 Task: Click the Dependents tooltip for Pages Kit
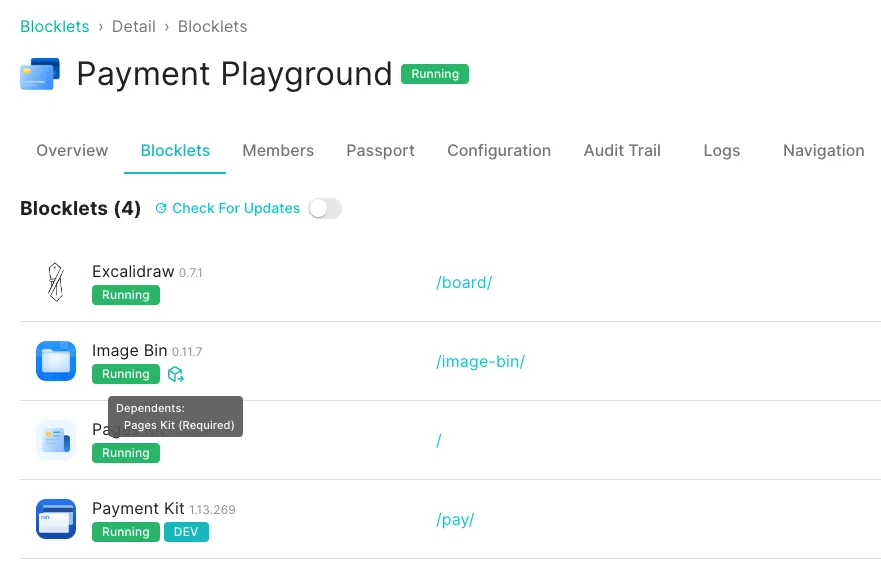[x=175, y=416]
